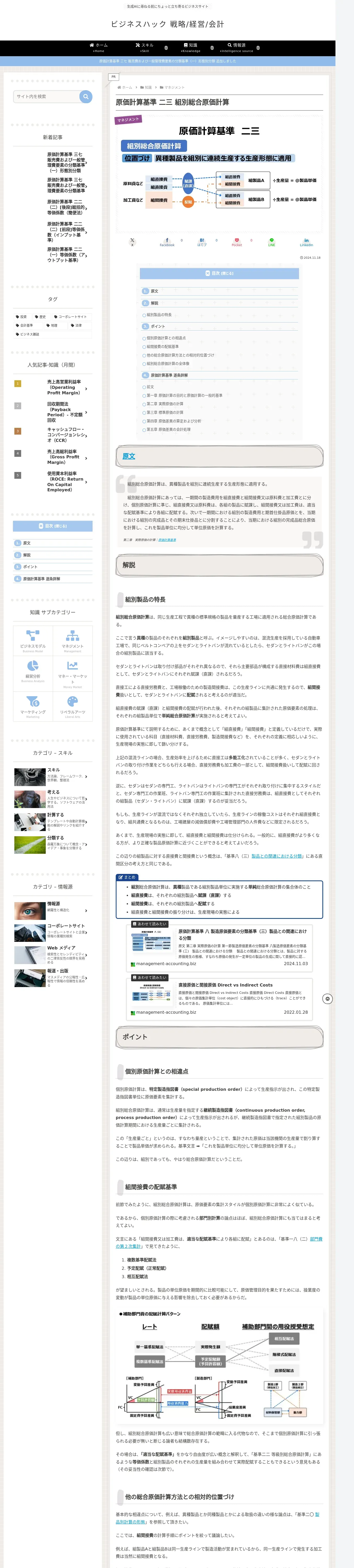Expand 情報源 nav submenu arrow
Screen dimensions: 354x1568
click(x=258, y=48)
